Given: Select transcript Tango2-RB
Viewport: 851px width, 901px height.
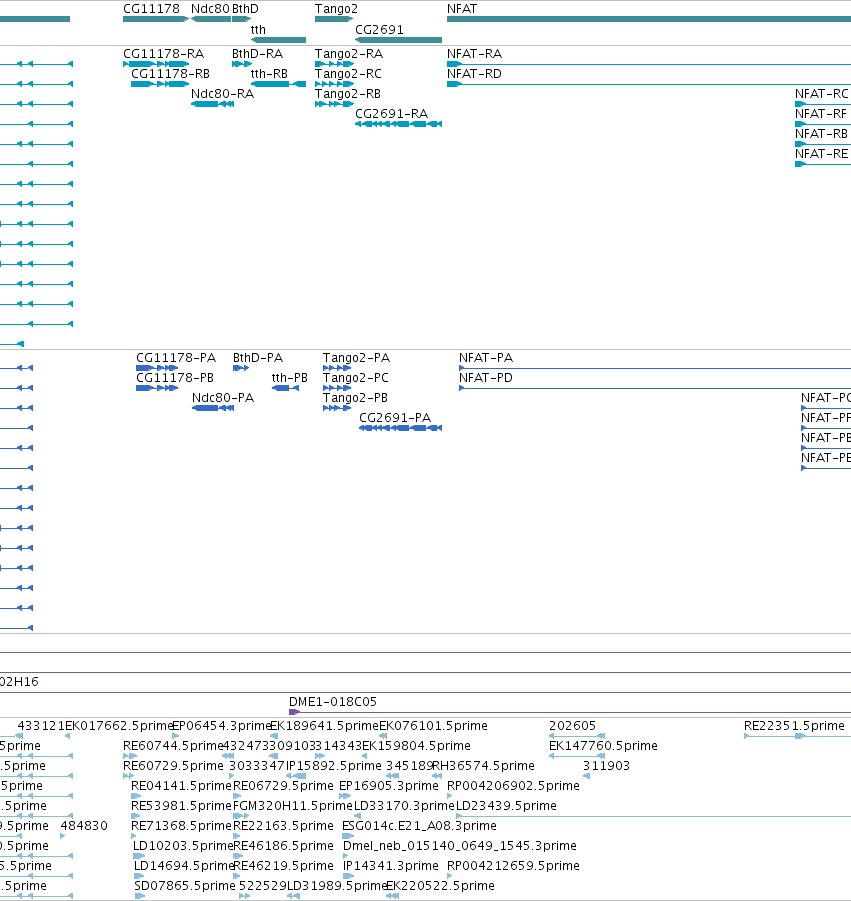Looking at the screenshot, I should pos(334,104).
